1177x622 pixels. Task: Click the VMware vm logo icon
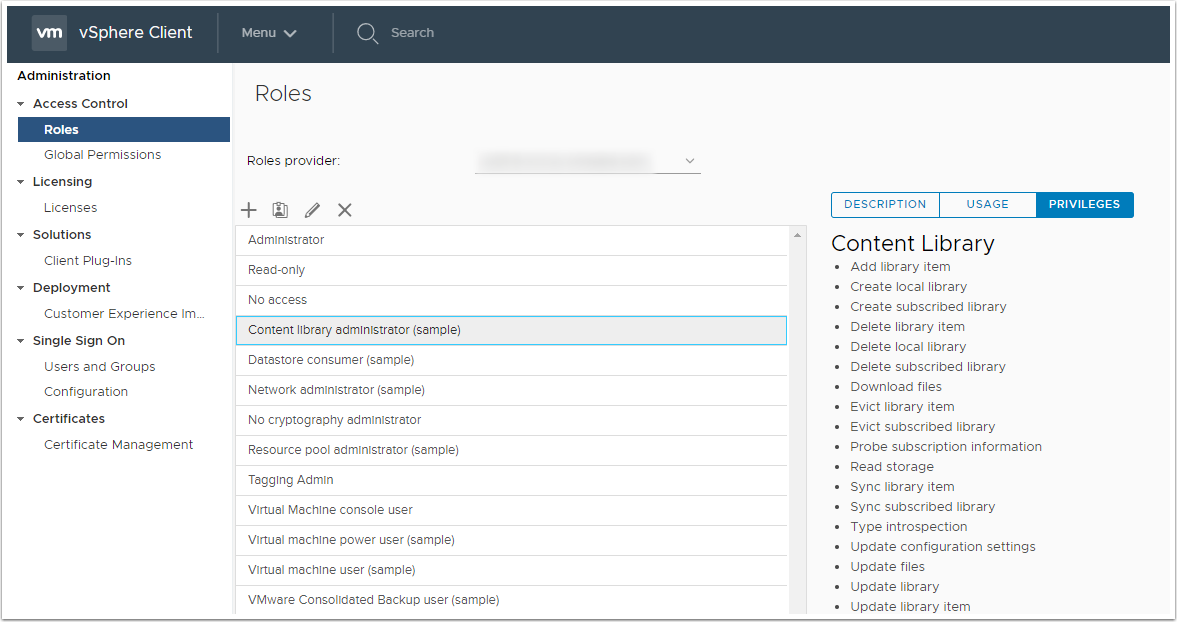(50, 33)
